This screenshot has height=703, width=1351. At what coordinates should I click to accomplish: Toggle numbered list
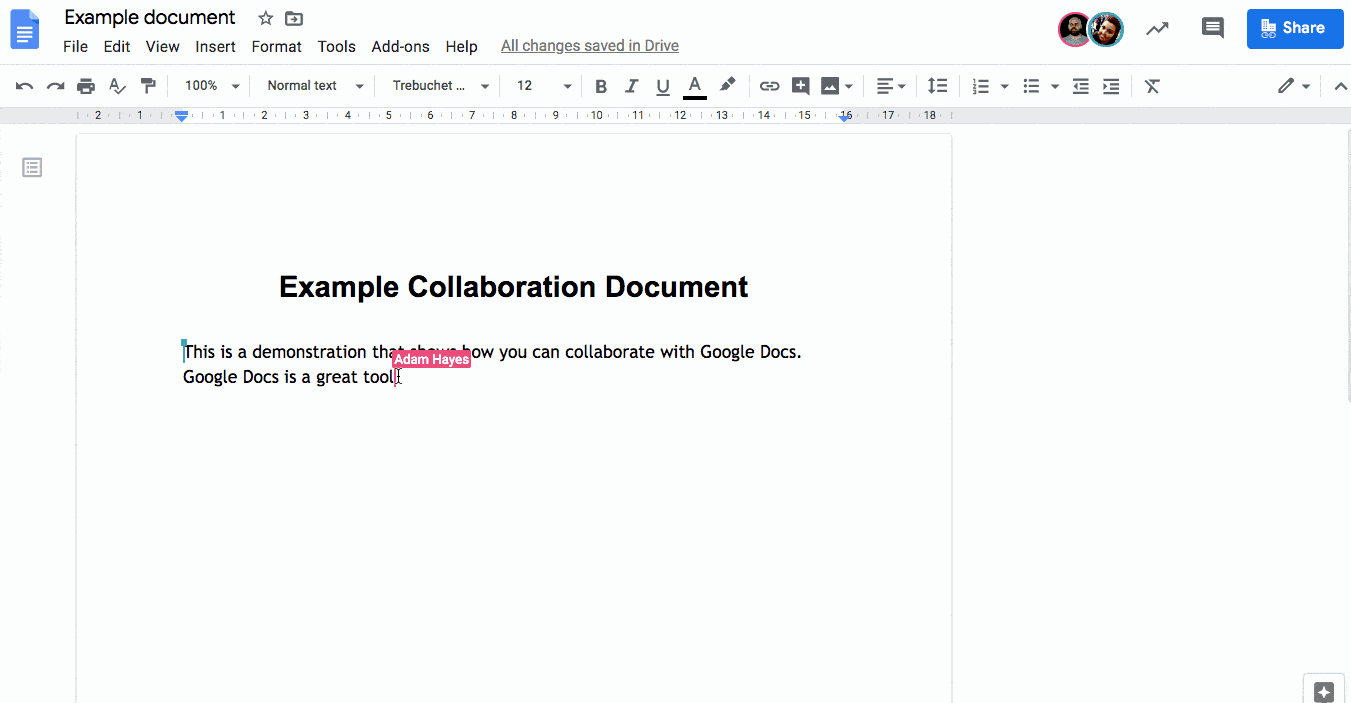tap(981, 86)
